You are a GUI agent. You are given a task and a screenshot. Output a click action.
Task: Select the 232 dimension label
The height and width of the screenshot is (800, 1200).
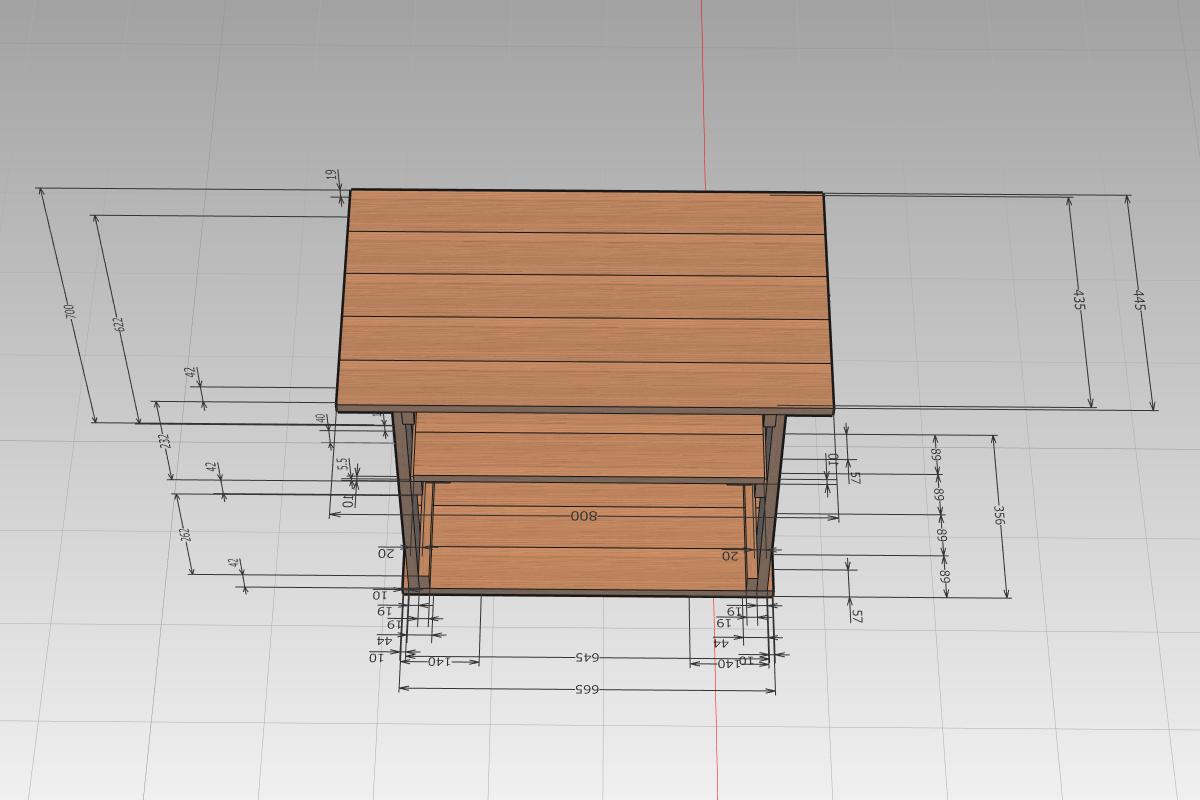(x=165, y=441)
